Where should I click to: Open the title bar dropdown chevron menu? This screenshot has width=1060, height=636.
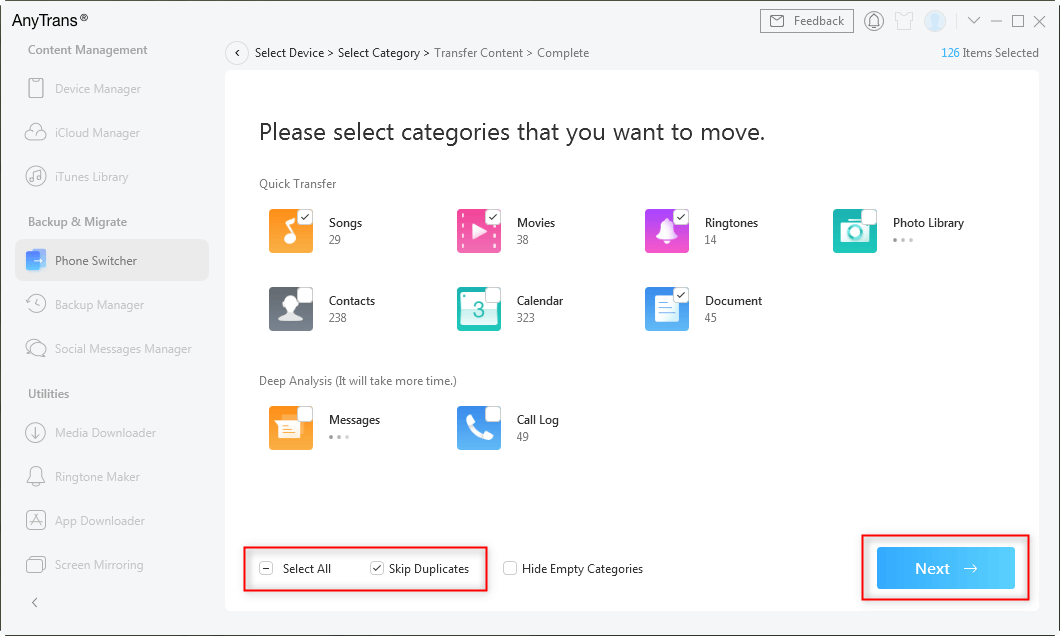pos(974,21)
